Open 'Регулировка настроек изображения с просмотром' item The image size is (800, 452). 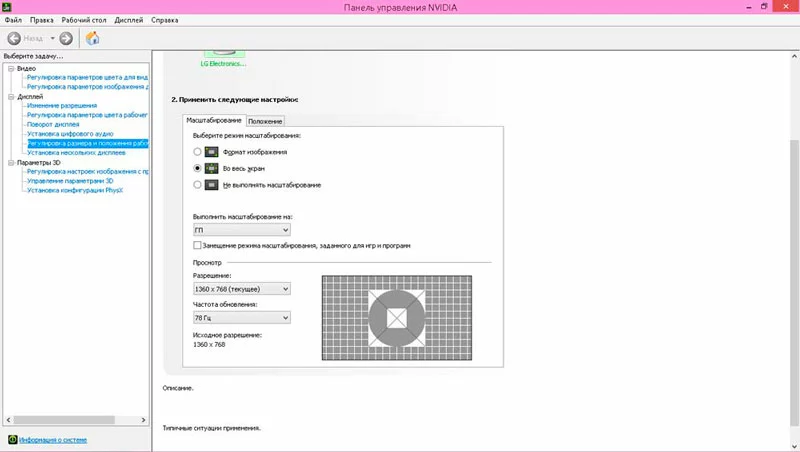(87, 171)
